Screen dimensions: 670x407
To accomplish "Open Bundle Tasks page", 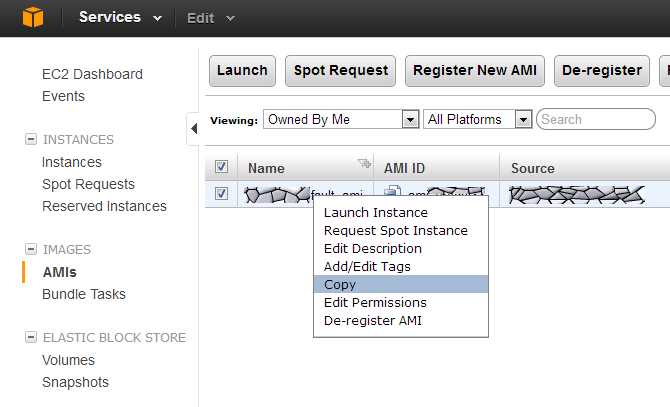I will [x=84, y=294].
